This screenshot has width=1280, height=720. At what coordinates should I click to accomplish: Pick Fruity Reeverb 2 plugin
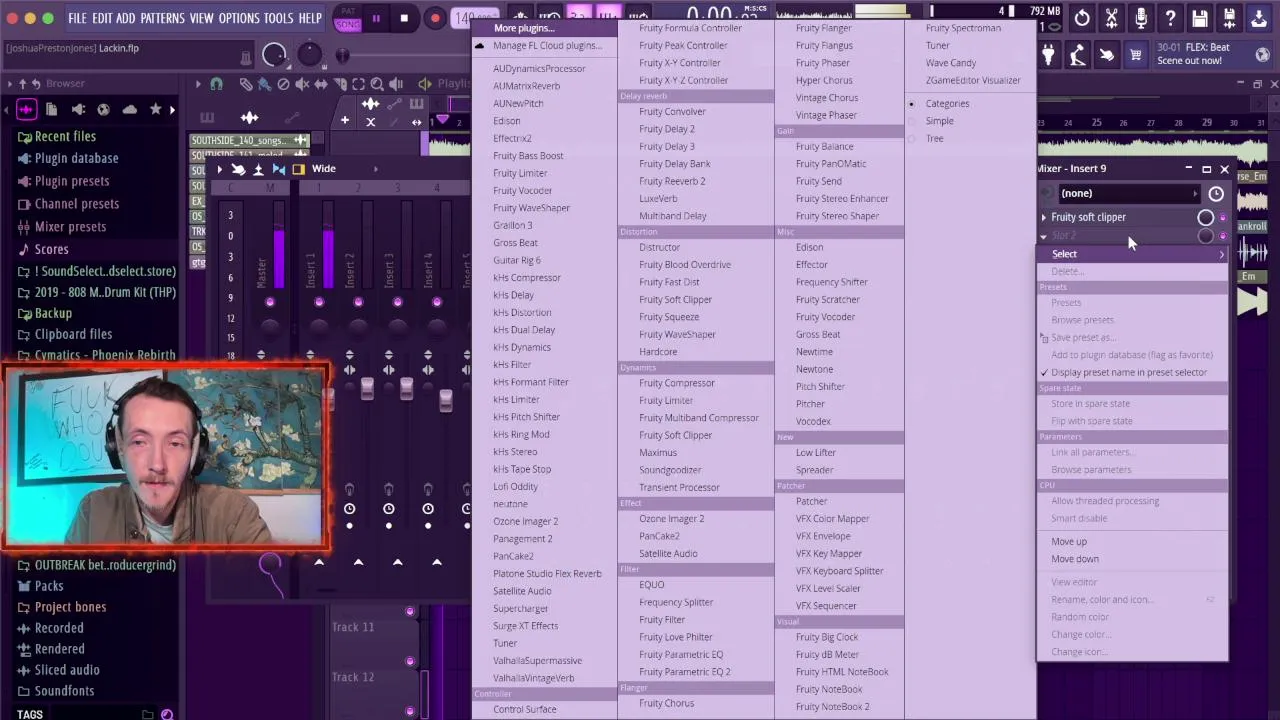(672, 181)
